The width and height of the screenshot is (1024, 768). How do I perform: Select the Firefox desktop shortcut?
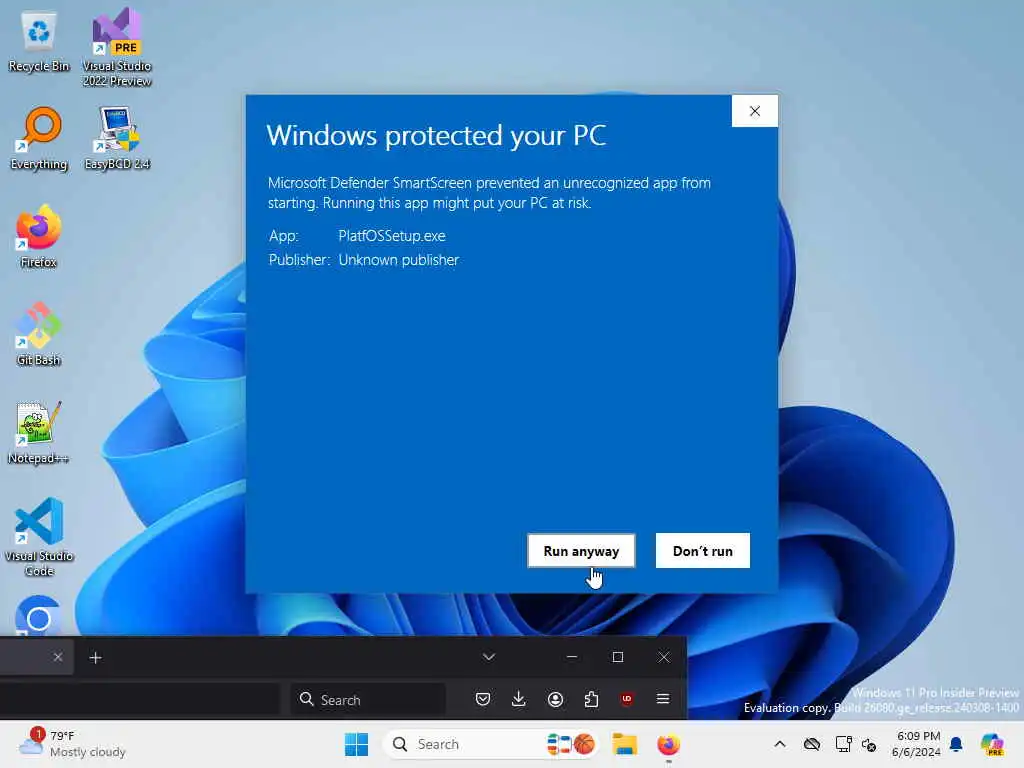(x=39, y=236)
